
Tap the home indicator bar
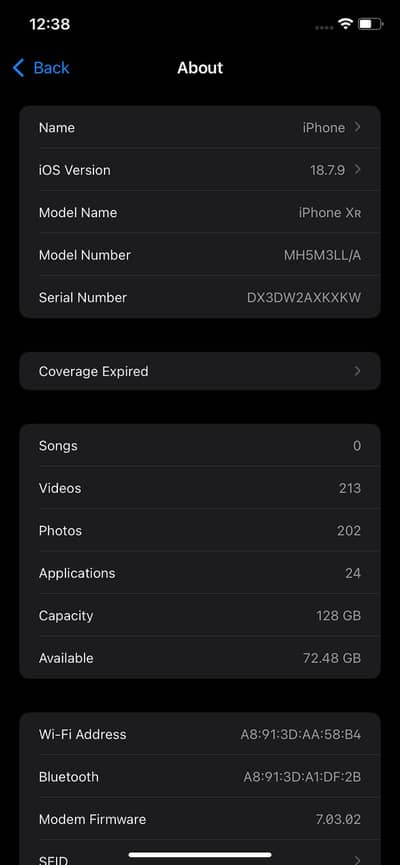(200, 855)
